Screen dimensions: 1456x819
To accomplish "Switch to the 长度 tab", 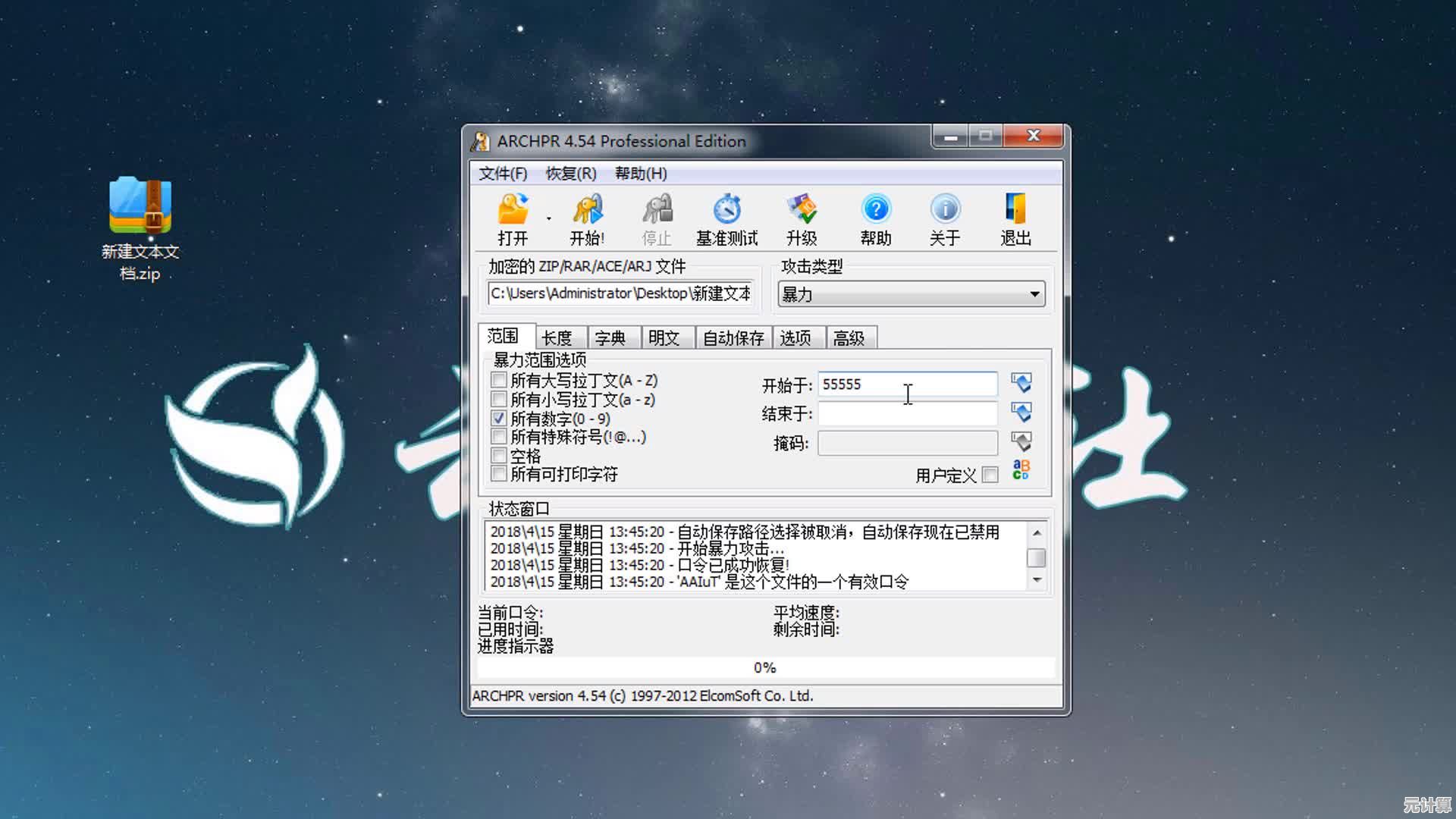I will [557, 338].
